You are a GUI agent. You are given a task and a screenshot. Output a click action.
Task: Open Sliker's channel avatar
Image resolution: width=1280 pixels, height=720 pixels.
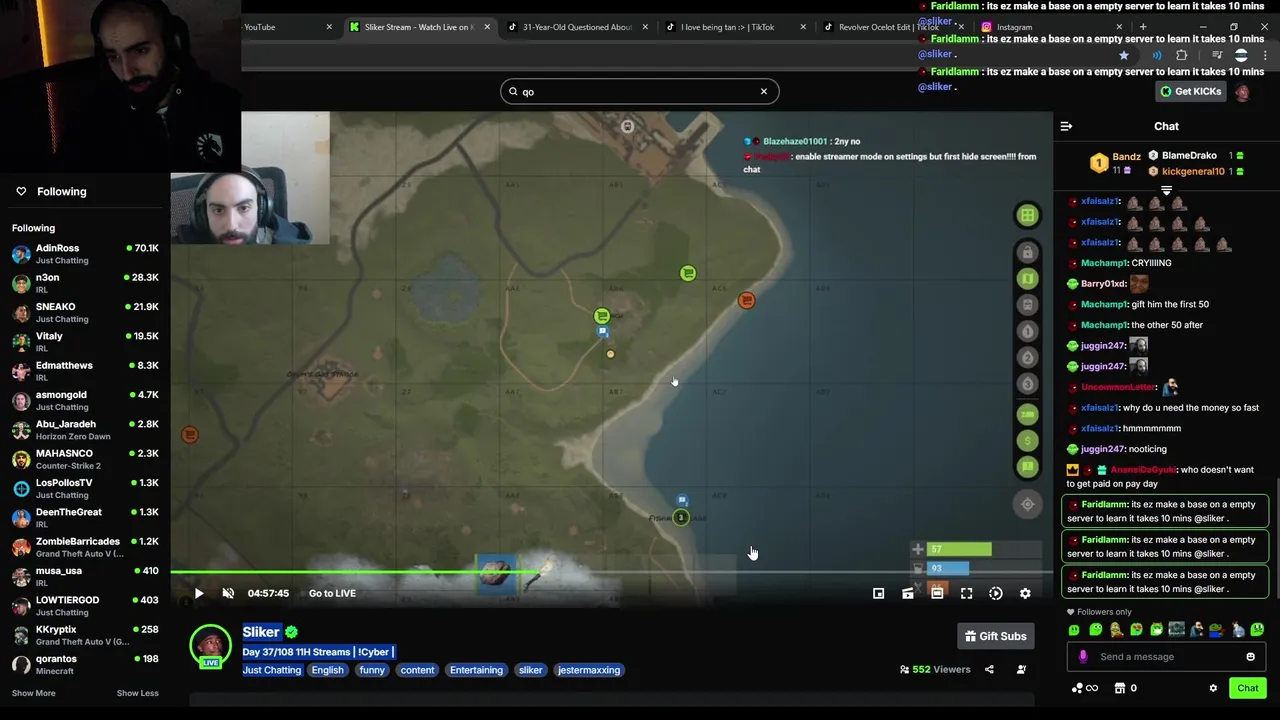(210, 646)
